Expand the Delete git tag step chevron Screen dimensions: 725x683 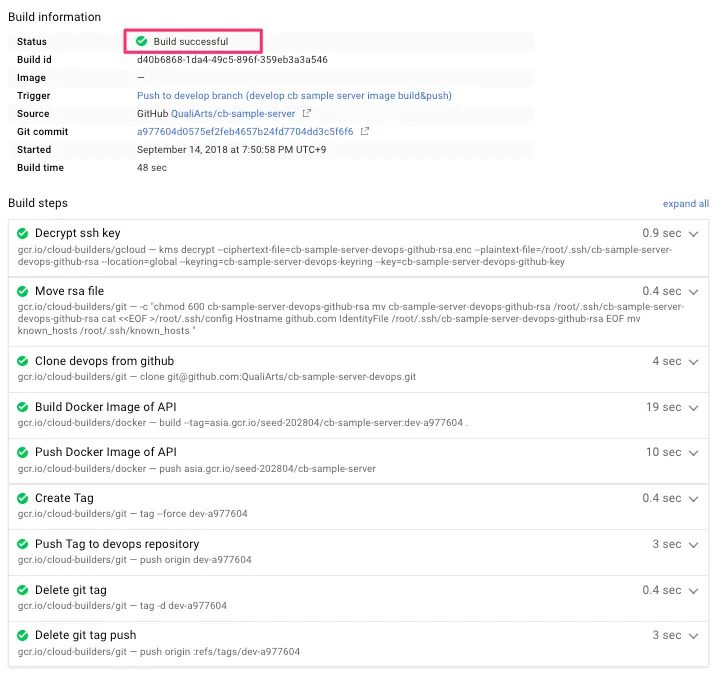point(694,590)
